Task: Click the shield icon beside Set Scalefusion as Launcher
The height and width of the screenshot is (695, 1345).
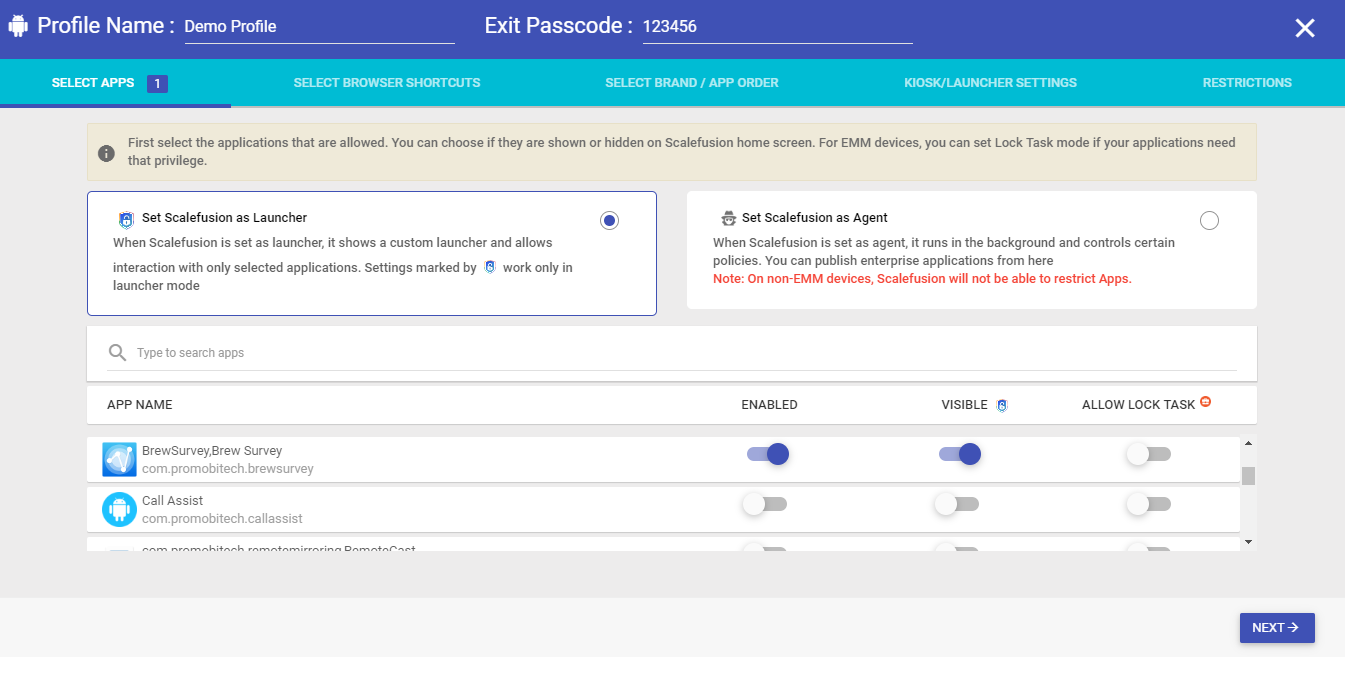Action: point(126,220)
